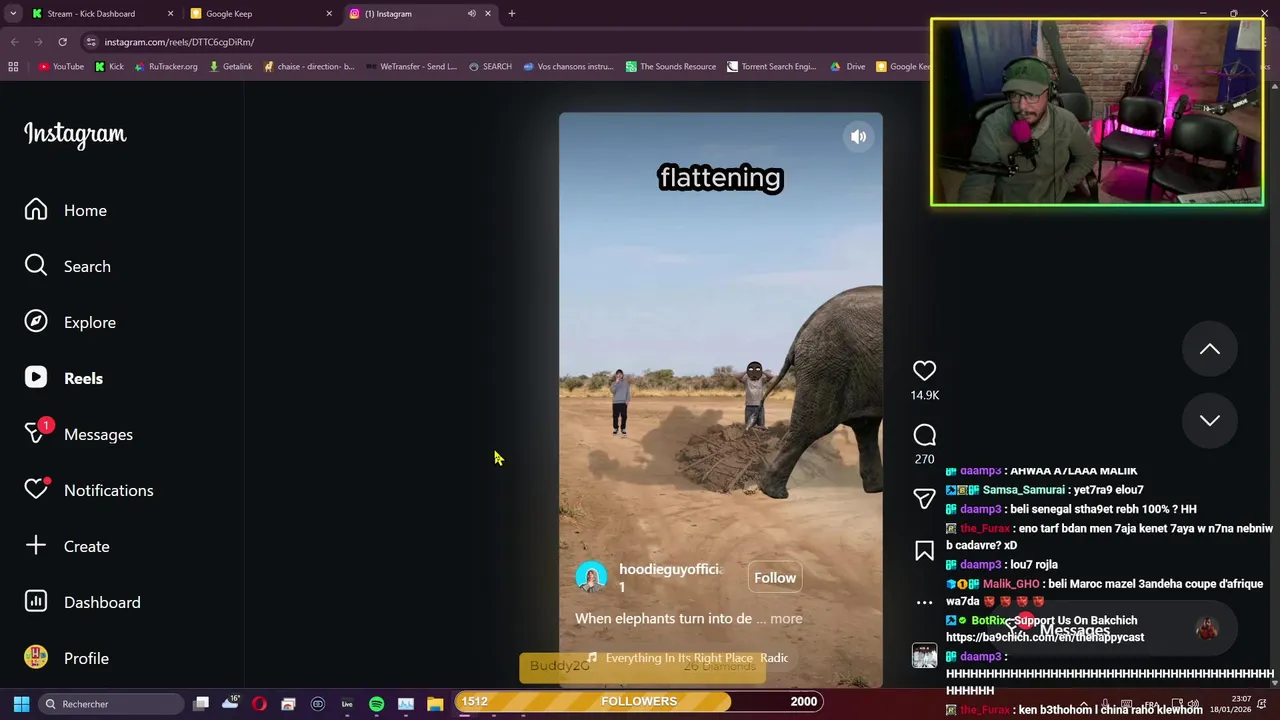Close the Google Keep tab
The height and width of the screenshot is (720, 1280).
tap(329, 14)
